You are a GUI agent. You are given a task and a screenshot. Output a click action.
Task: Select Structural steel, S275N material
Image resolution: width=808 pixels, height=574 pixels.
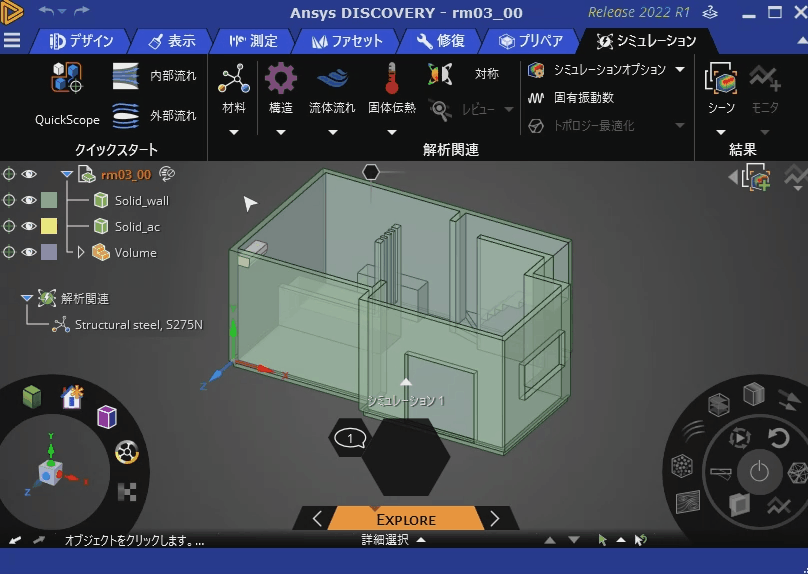139,325
